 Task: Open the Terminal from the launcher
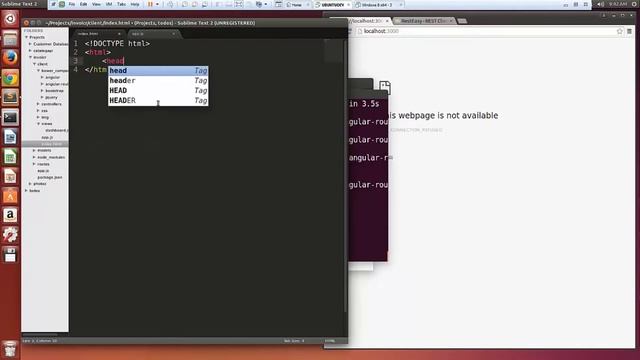click(x=10, y=117)
